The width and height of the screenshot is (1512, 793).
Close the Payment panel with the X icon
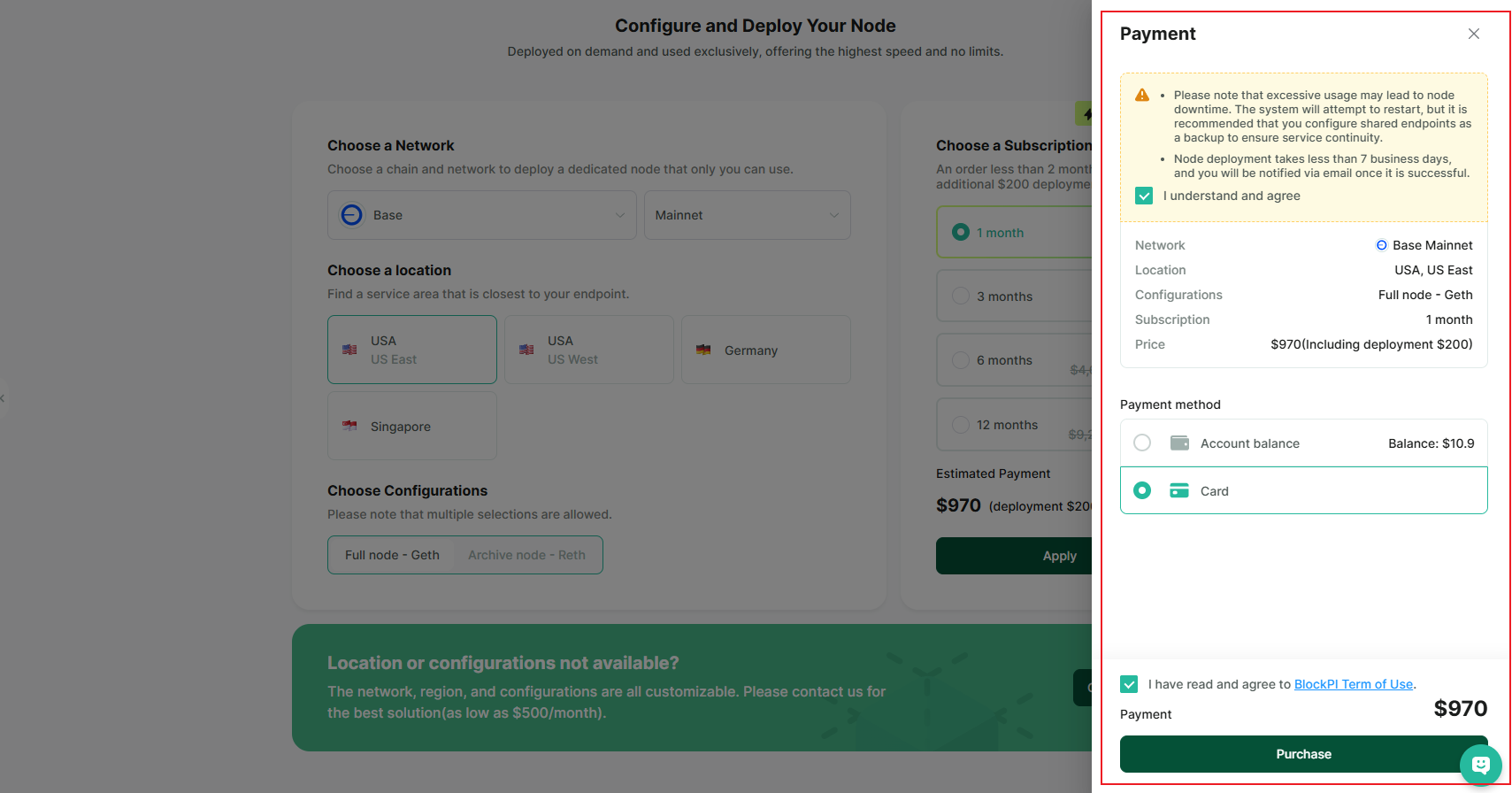click(x=1473, y=34)
